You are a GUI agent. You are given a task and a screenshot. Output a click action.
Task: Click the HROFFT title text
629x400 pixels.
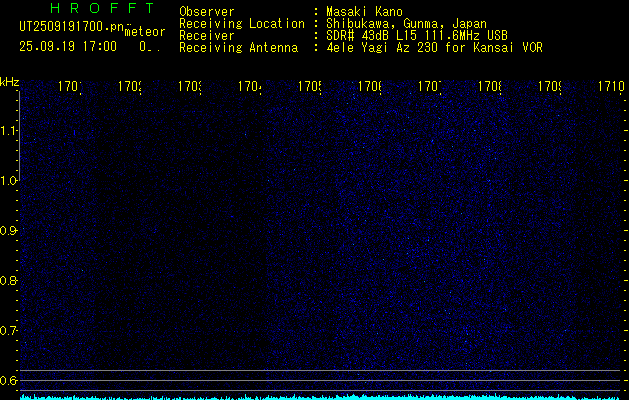(x=103, y=8)
